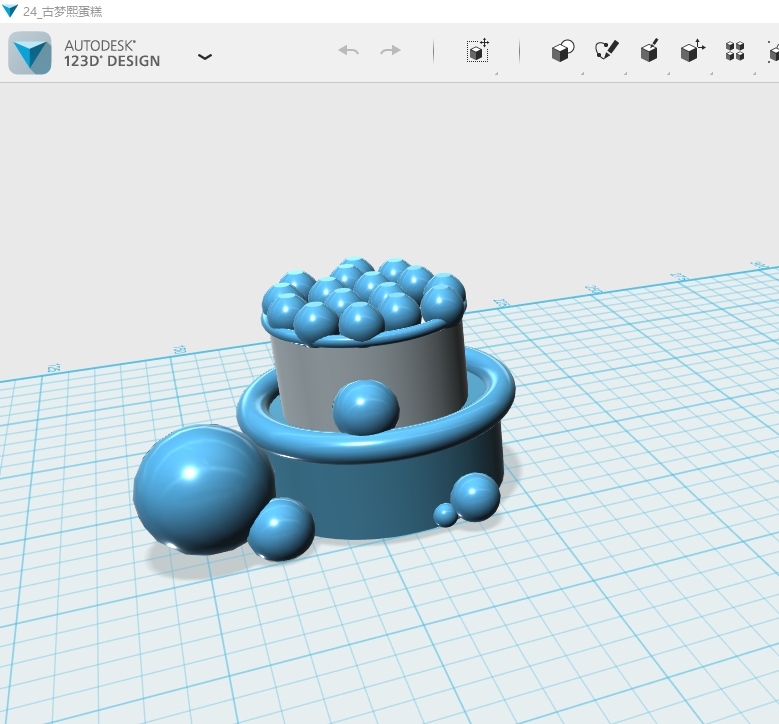
Task: Open the 123D Design application menu logo
Action: [x=30, y=53]
